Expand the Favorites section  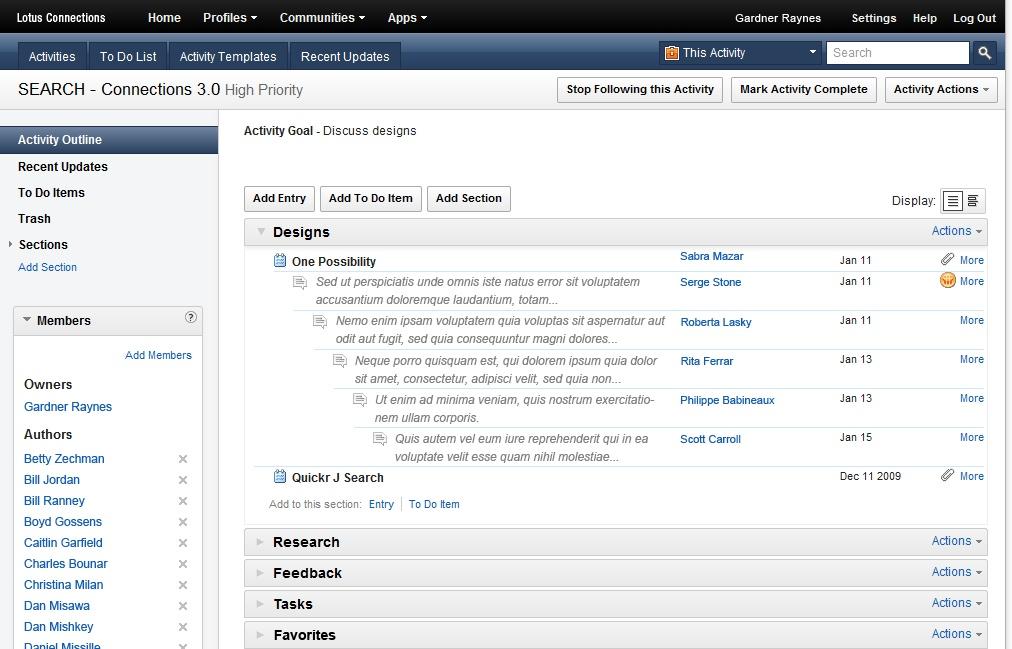click(x=260, y=634)
